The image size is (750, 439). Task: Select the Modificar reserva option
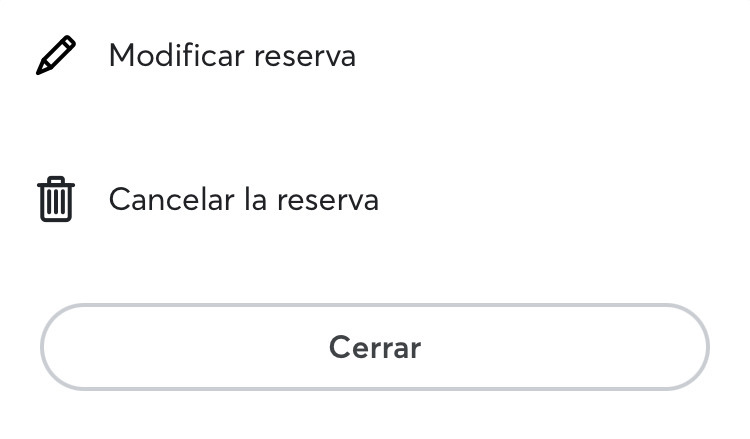(232, 55)
